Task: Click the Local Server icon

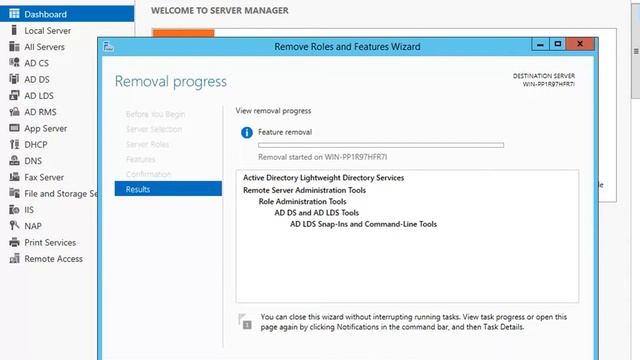Action: pyautogui.click(x=14, y=30)
